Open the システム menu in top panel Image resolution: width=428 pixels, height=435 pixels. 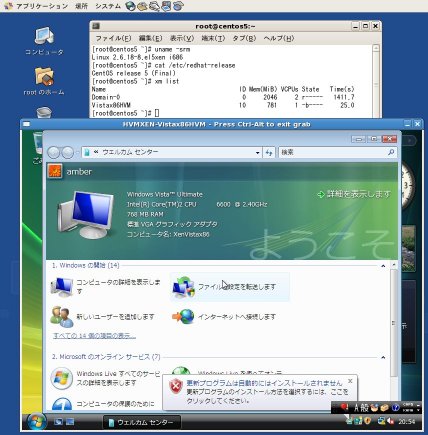tap(108, 6)
